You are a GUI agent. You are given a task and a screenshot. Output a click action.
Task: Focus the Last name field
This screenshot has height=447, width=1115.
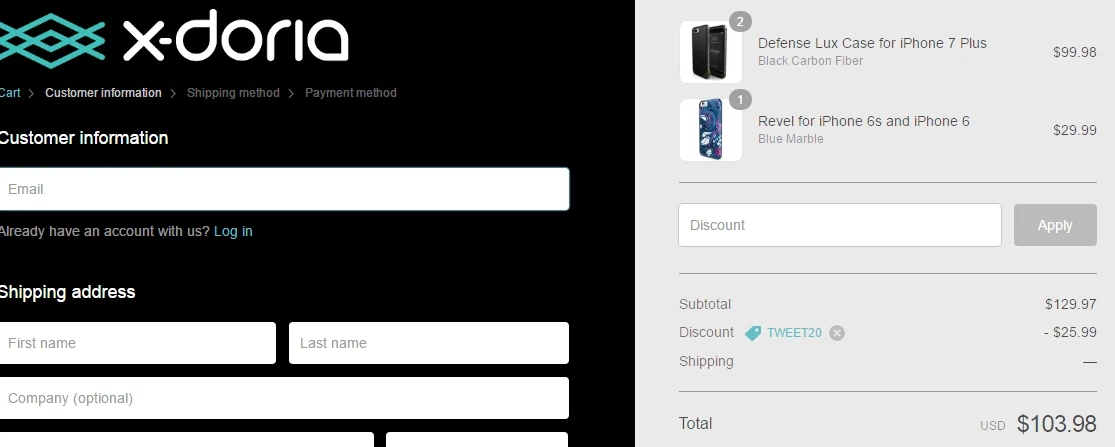click(428, 343)
